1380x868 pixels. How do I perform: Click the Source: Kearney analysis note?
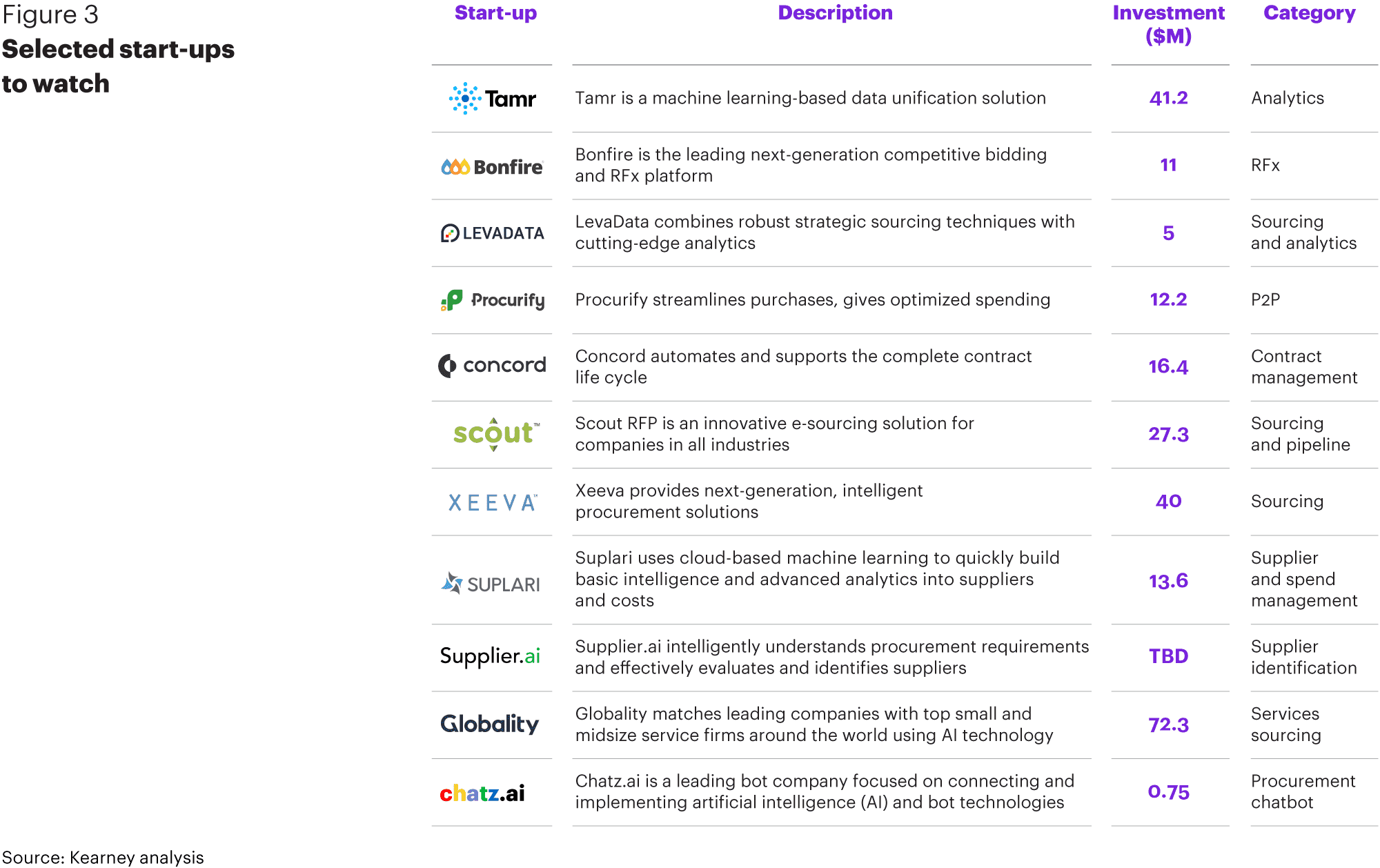coord(103,858)
